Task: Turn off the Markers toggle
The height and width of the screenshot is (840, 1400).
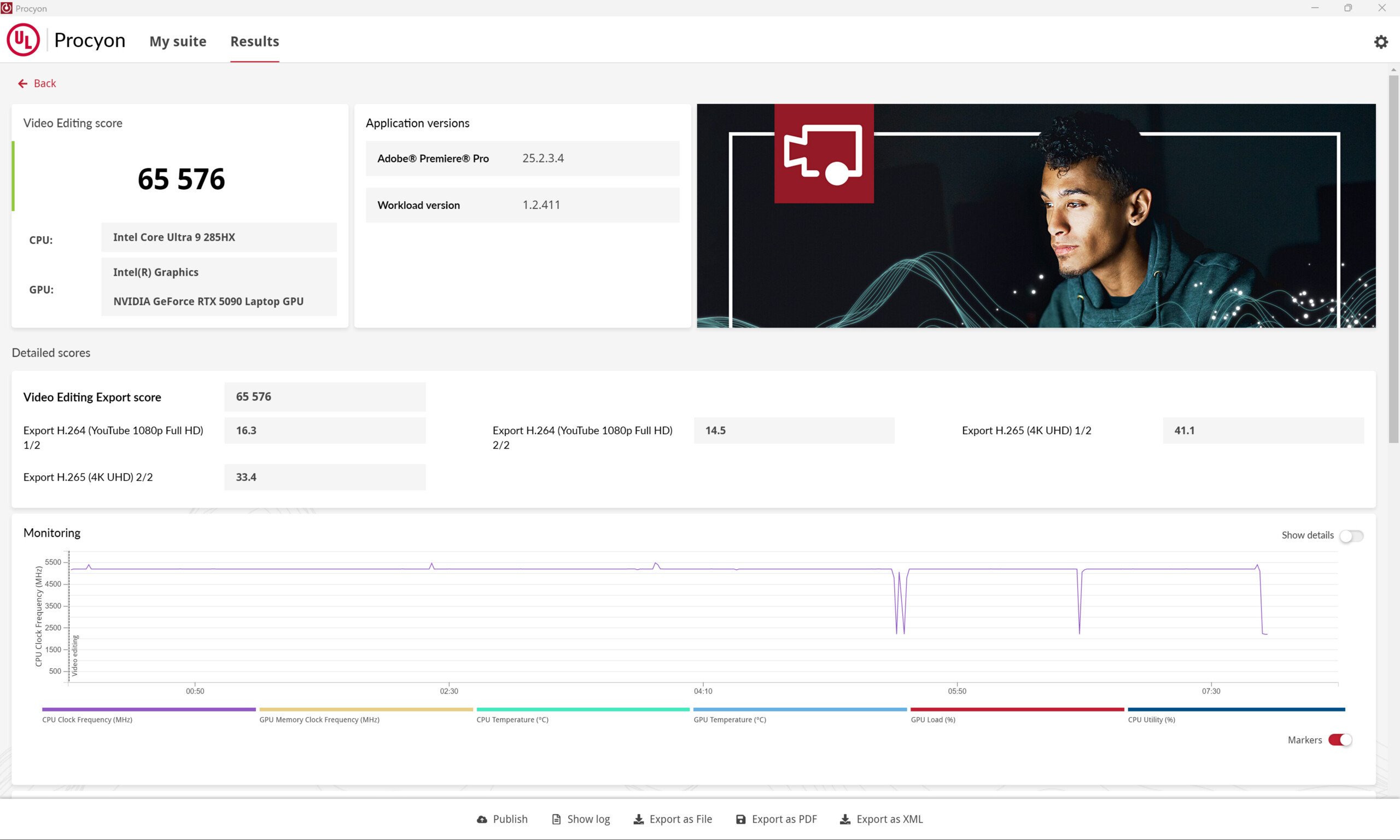Action: point(1339,740)
